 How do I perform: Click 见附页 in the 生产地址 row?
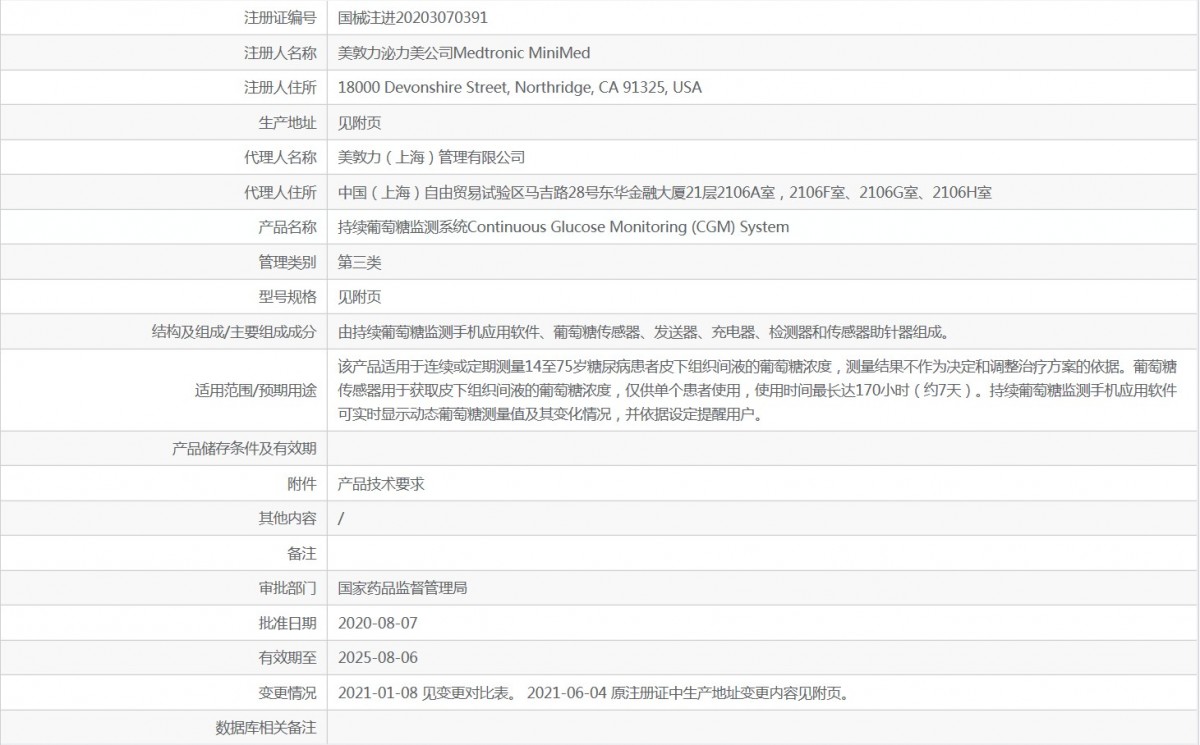coord(359,122)
